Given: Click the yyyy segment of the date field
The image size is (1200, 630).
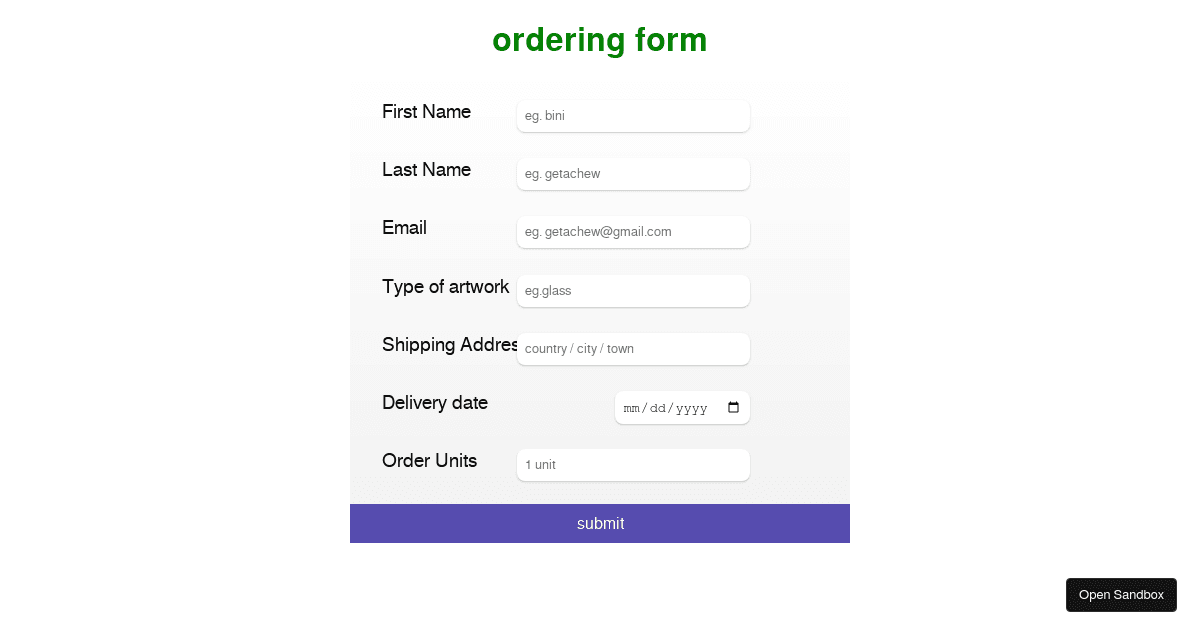Looking at the screenshot, I should tap(692, 407).
